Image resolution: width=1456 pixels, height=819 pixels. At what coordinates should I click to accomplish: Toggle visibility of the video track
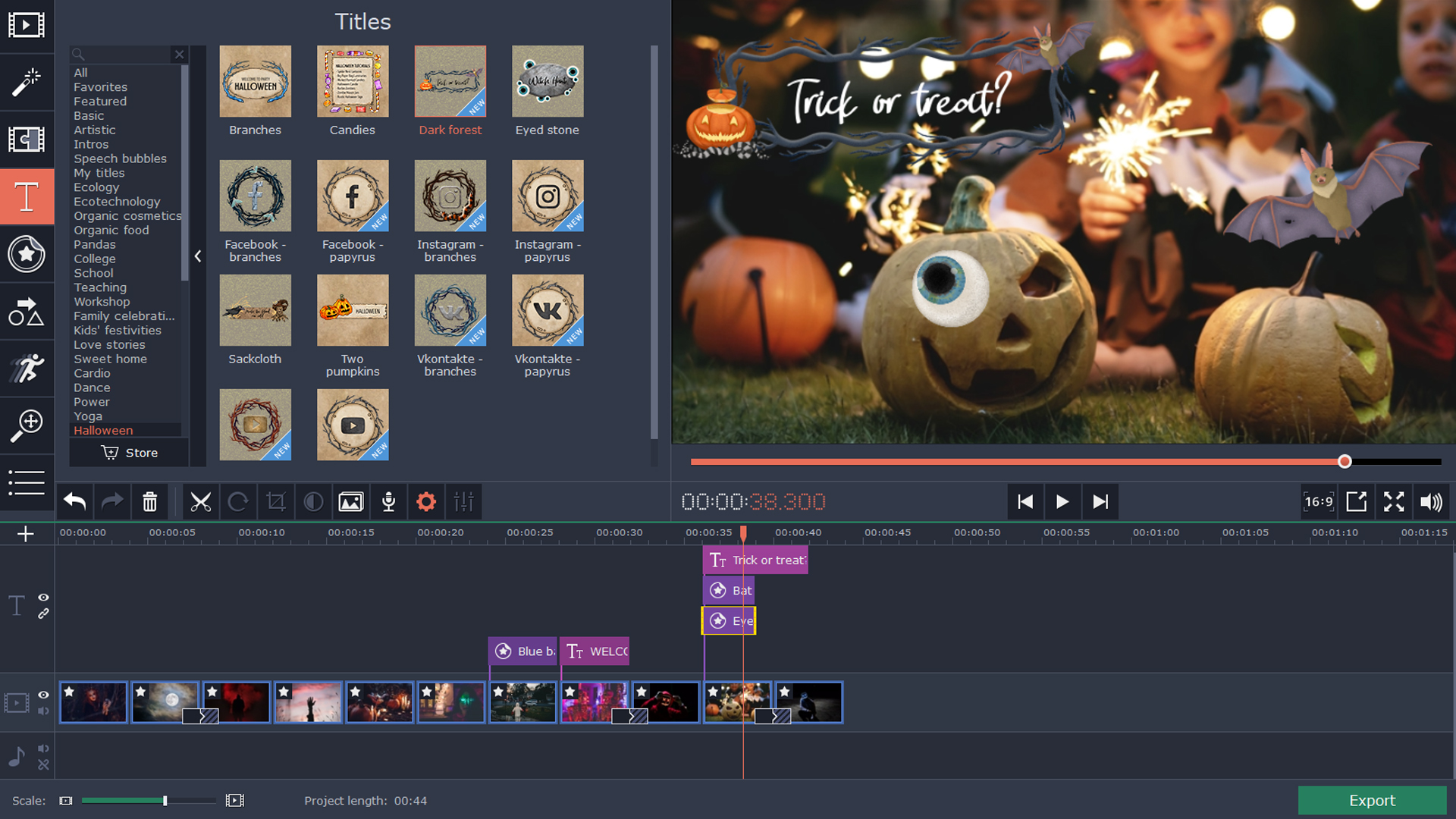coord(43,695)
